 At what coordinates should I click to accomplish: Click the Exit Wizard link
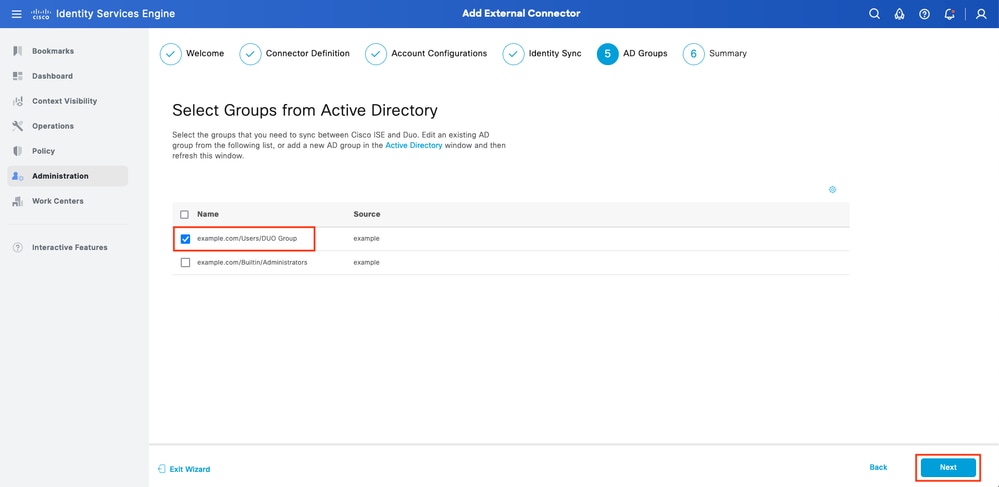coord(189,469)
